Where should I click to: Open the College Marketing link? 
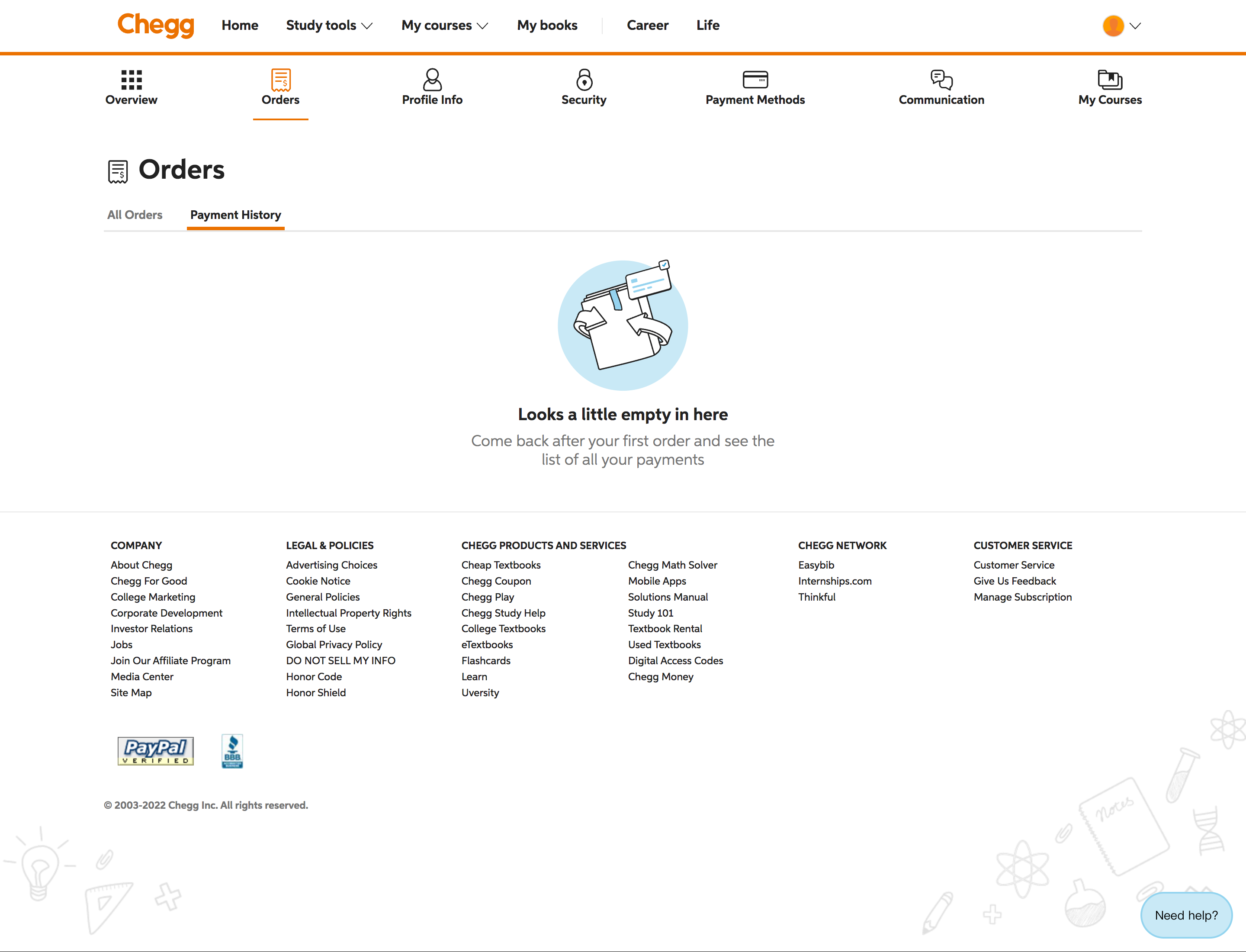click(153, 597)
